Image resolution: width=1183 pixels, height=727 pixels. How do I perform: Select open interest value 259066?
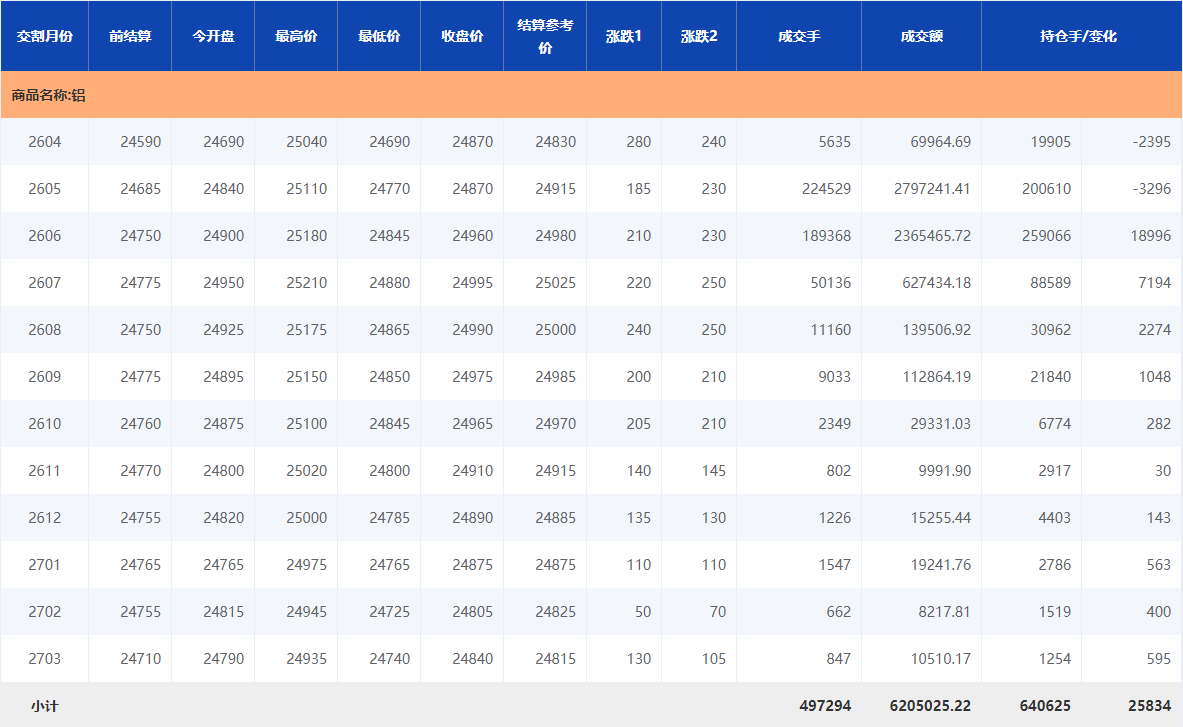tap(1046, 236)
